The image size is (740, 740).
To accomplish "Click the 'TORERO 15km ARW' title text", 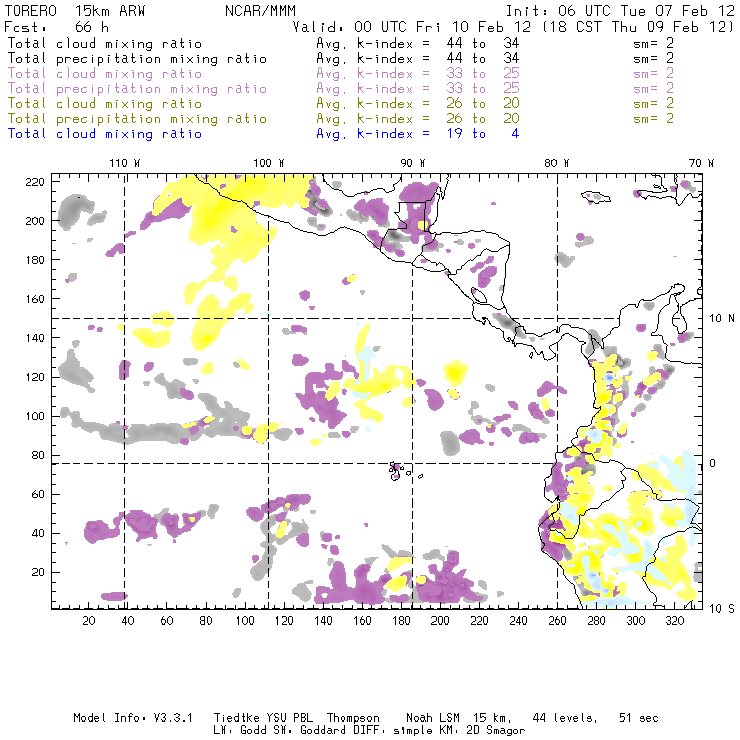I will 75,11.
